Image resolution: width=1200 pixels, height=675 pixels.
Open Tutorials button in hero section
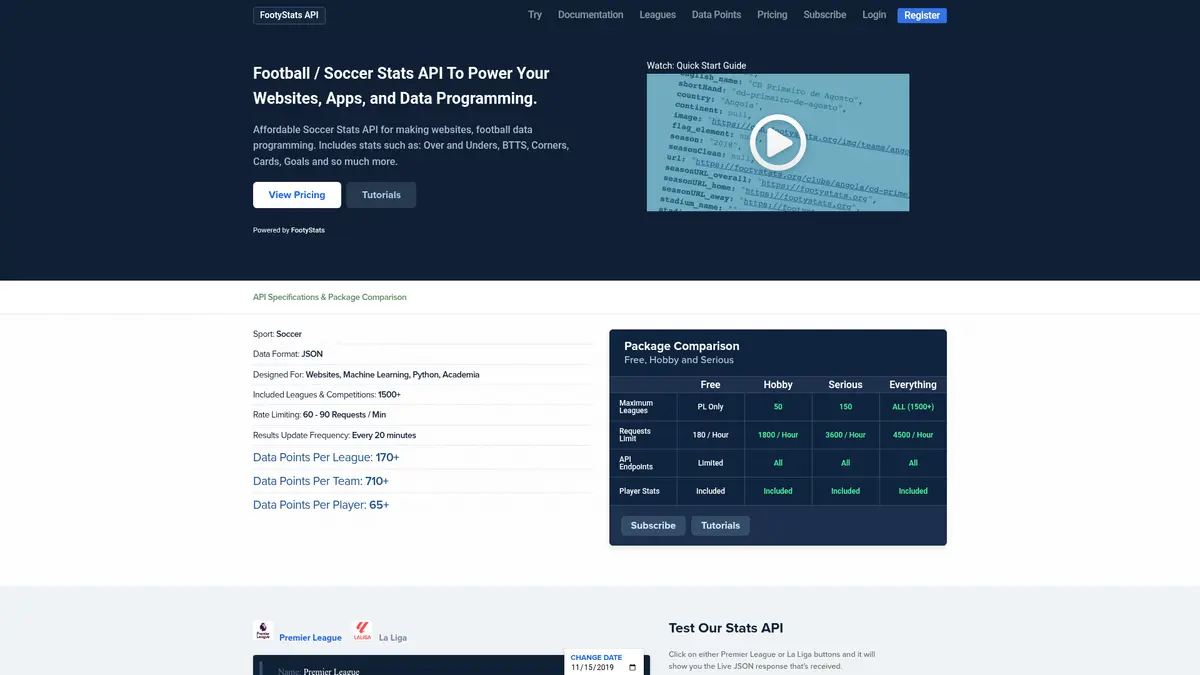point(381,195)
